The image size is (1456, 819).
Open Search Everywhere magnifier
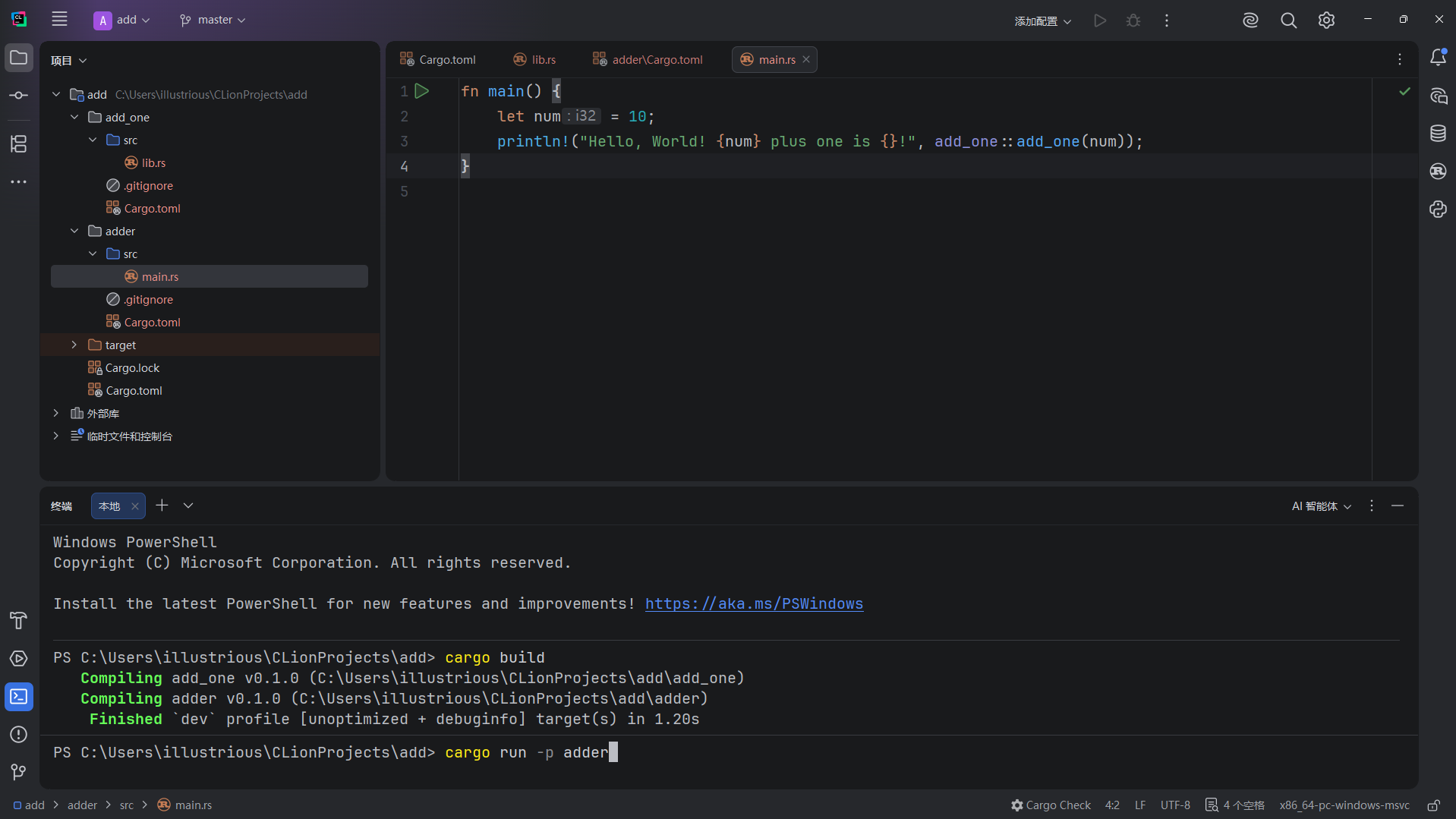(1288, 20)
